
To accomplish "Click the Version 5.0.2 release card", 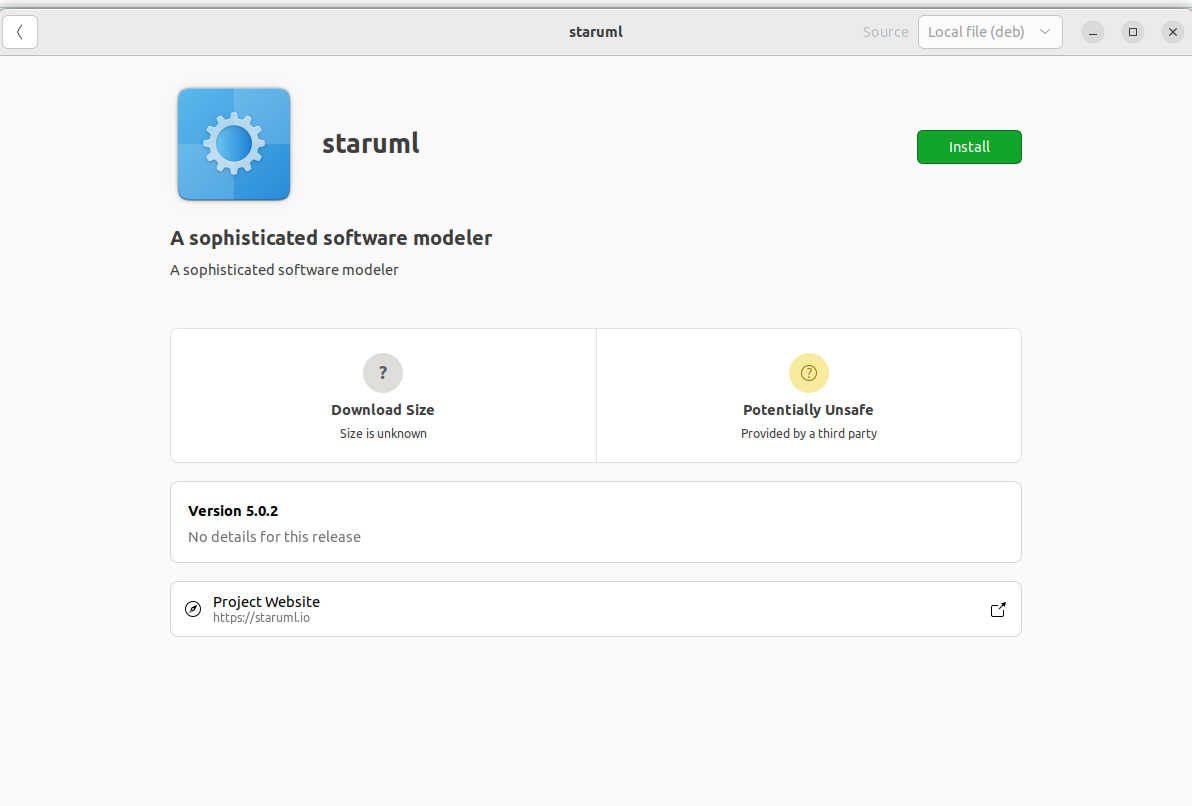I will coord(596,522).
